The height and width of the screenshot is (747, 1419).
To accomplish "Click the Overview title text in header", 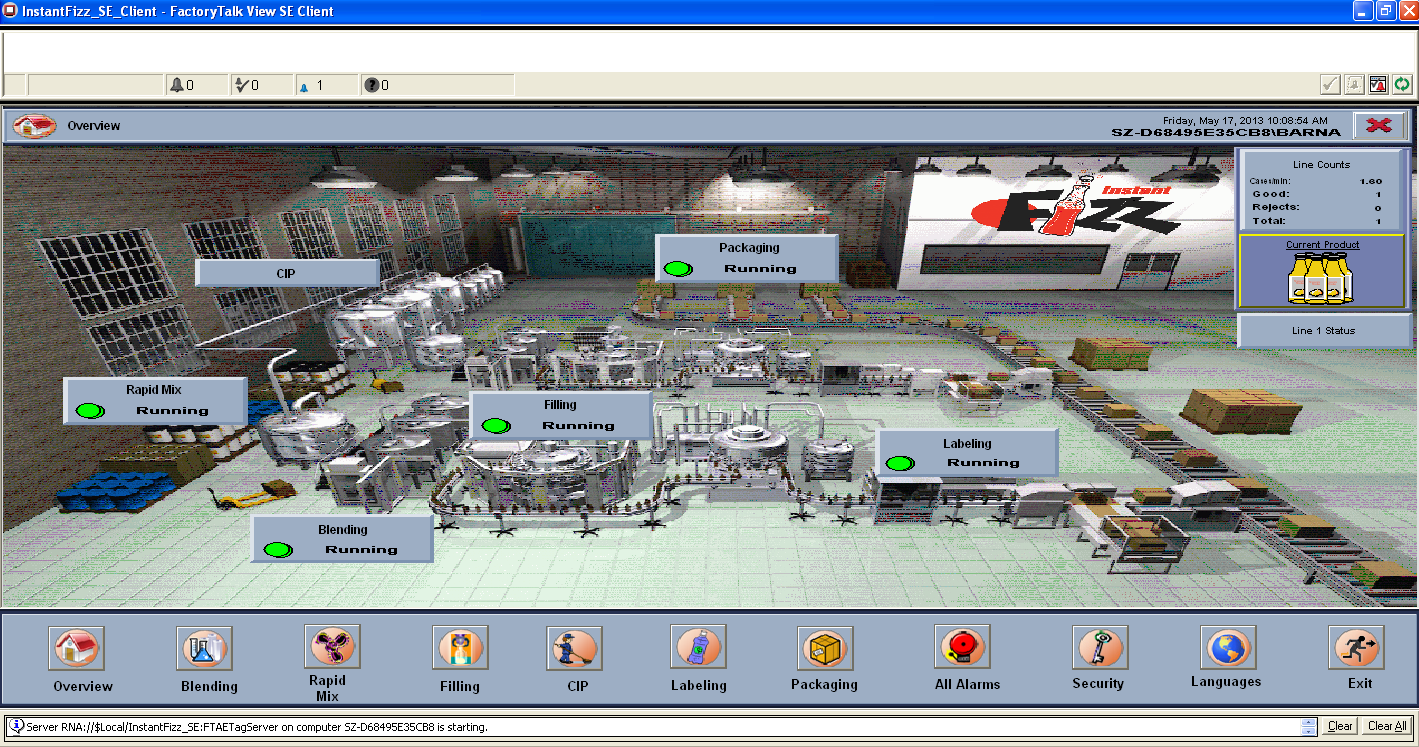I will (94, 126).
